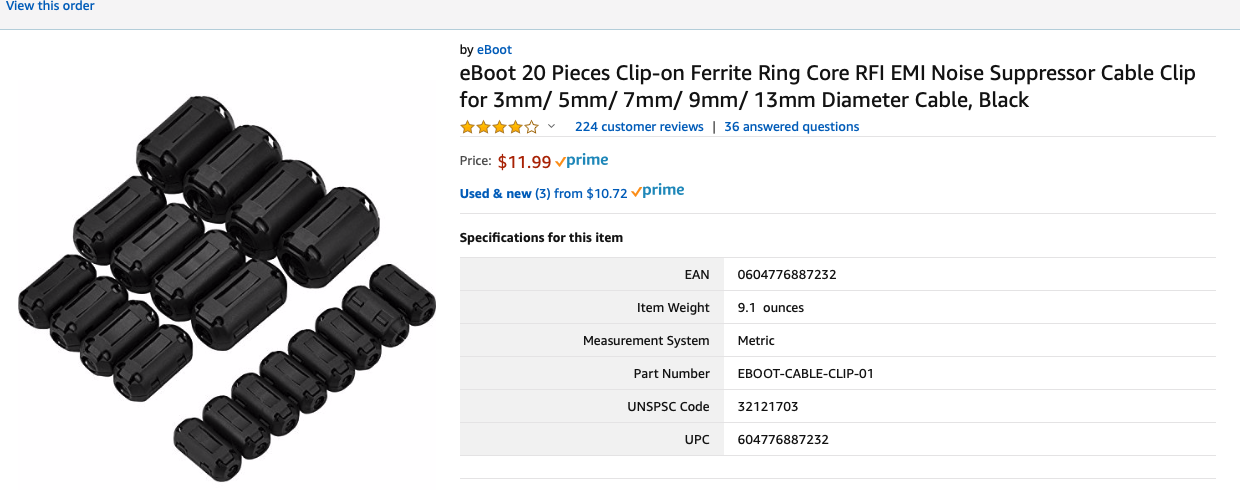Open the eBoot brand link

[494, 49]
